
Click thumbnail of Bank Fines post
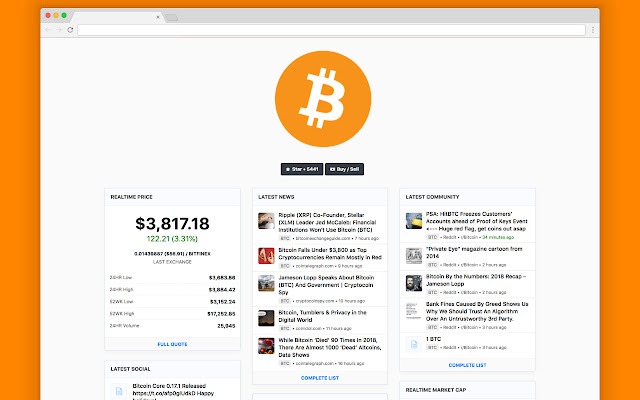point(413,311)
